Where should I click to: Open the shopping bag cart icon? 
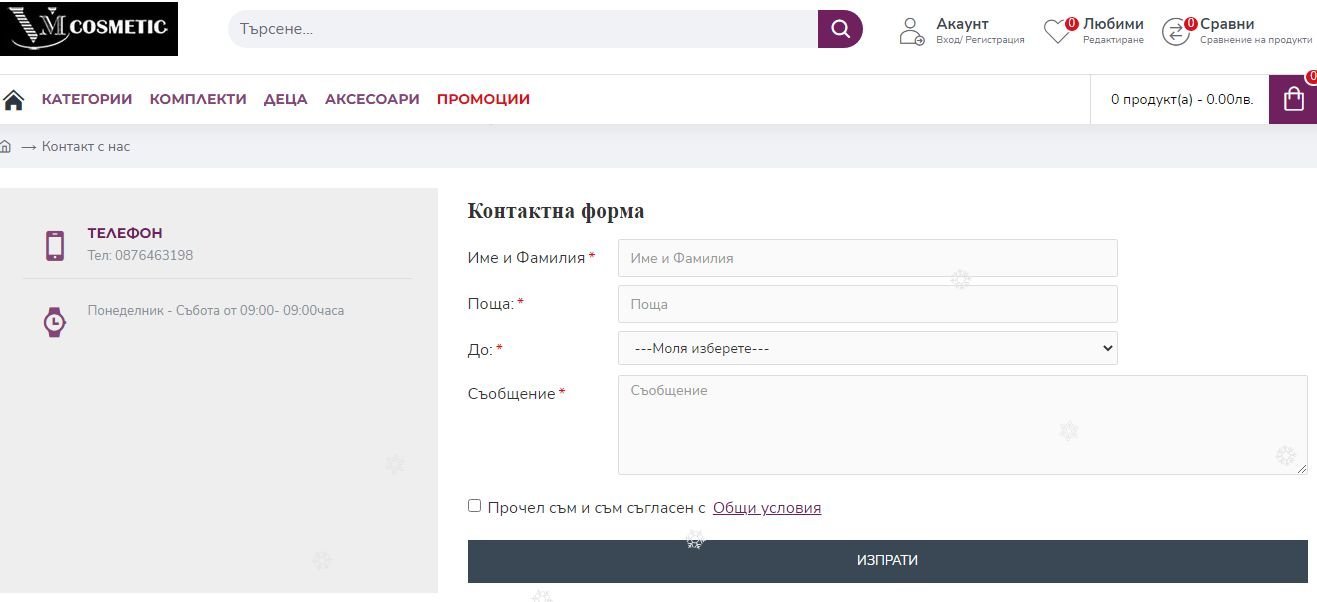point(1293,99)
